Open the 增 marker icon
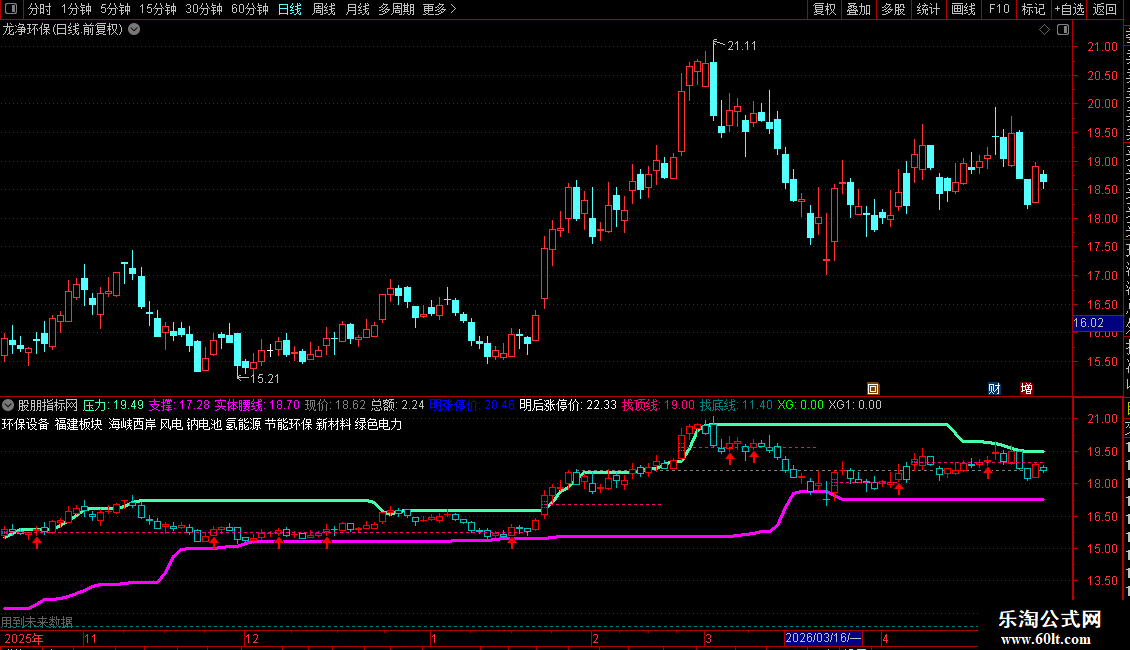This screenshot has height=650, width=1130. 1027,388
